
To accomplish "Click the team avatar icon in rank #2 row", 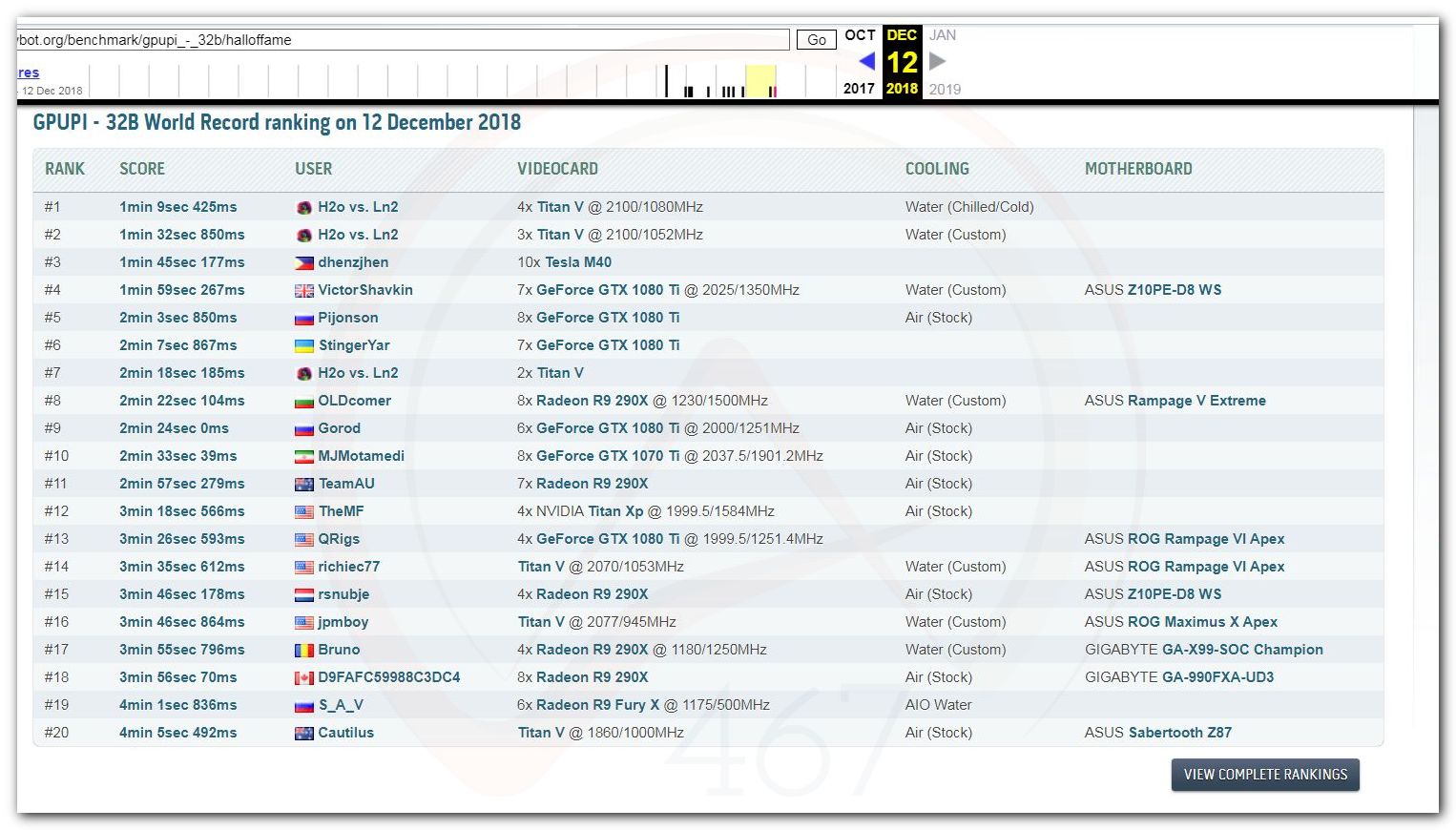I will 304,235.
